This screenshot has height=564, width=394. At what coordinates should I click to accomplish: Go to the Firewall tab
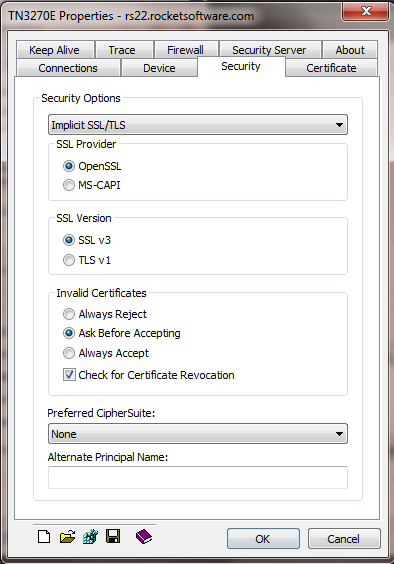[x=186, y=50]
